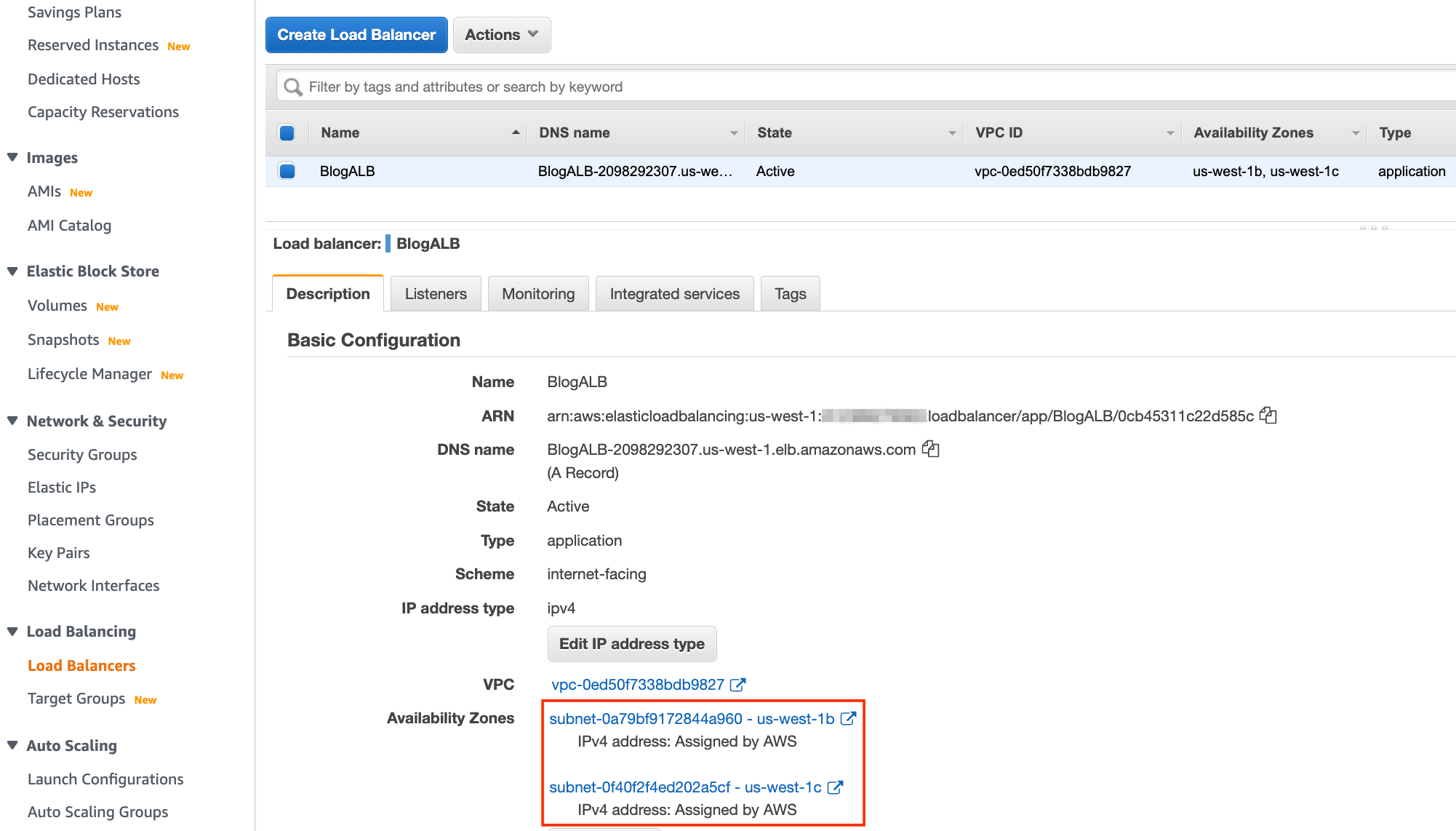Open VPC vpc-0ed50f7338bdb9827 via external link icon
Viewport: 1456px width, 831px height.
739,684
